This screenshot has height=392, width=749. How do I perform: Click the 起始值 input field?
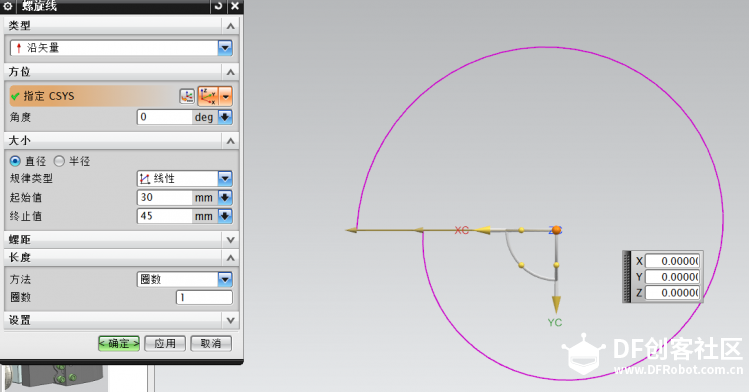point(165,197)
